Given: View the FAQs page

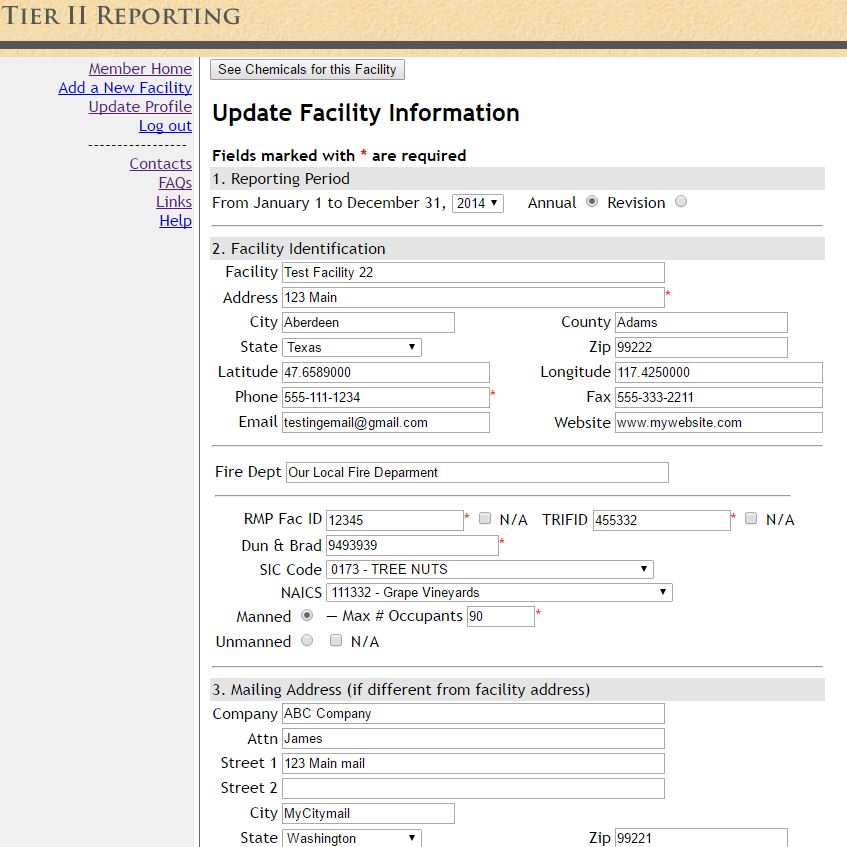Looking at the screenshot, I should point(175,182).
